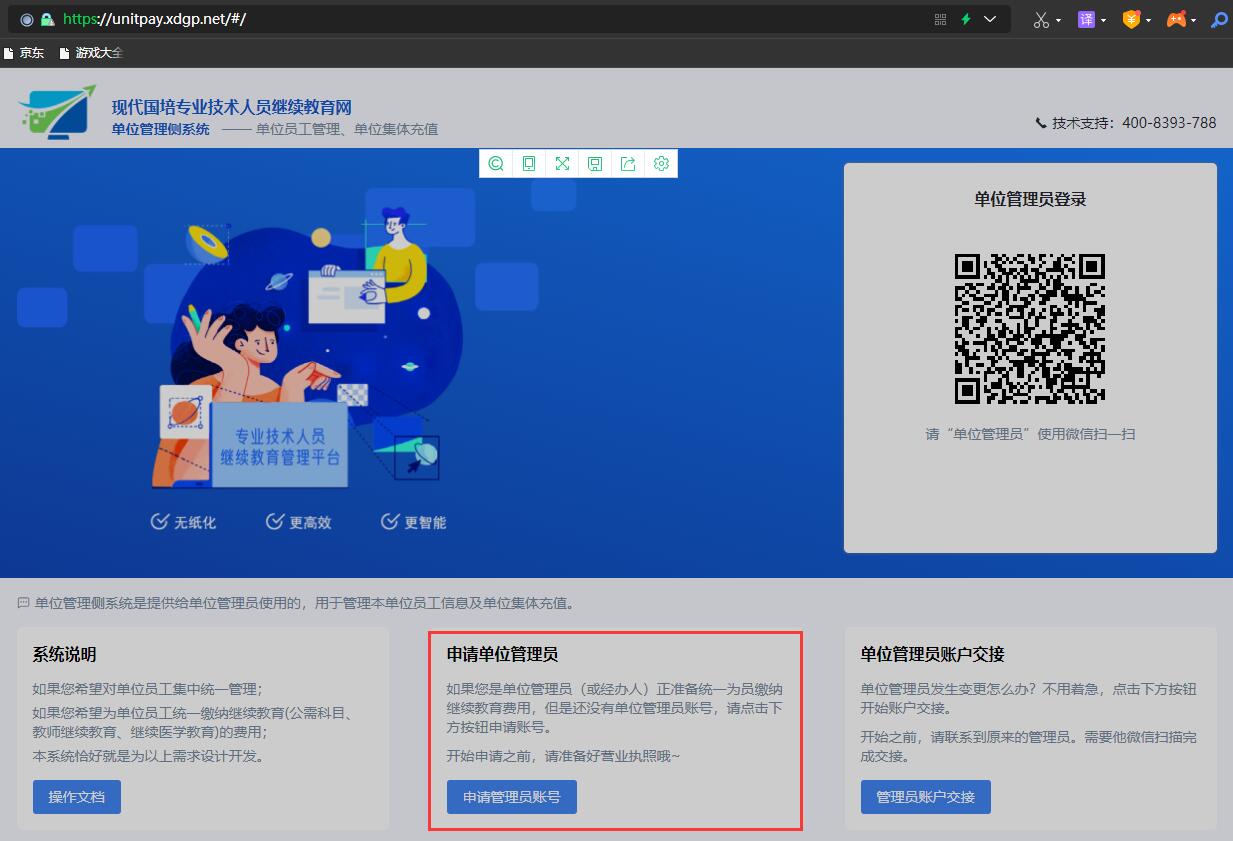This screenshot has height=841, width=1233.
Task: Open the 京东 bookmark
Action: (24, 53)
